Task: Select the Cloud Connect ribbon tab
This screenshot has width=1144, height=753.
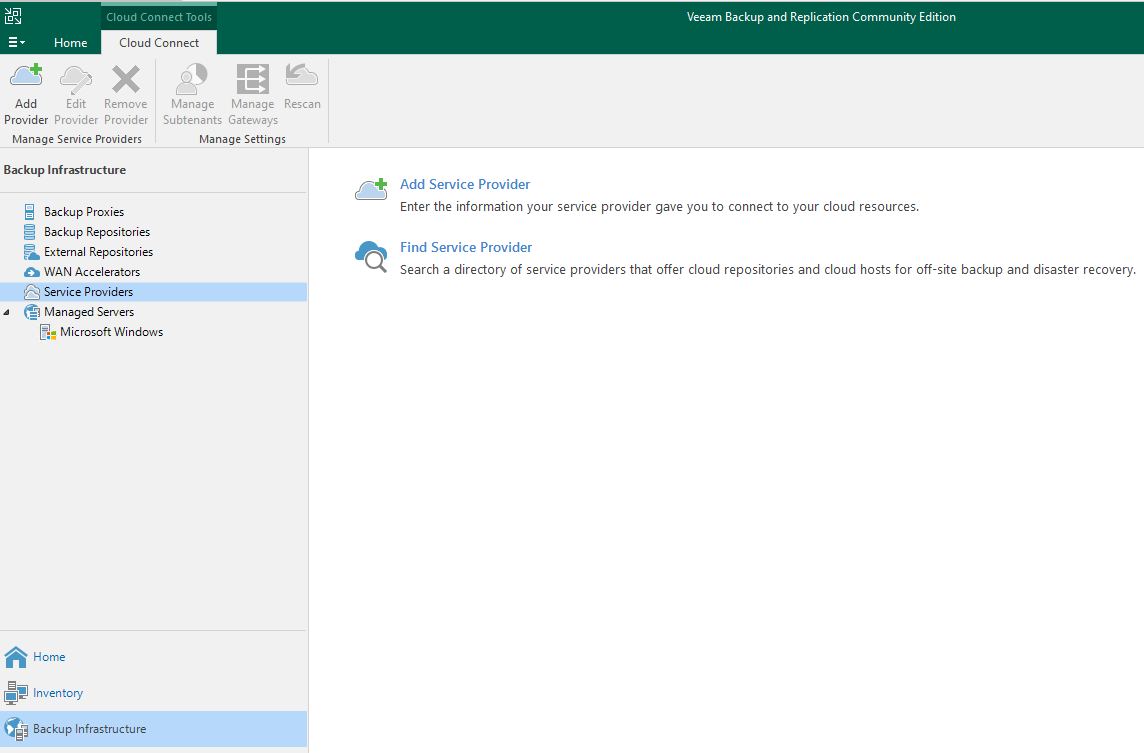Action: (x=159, y=42)
